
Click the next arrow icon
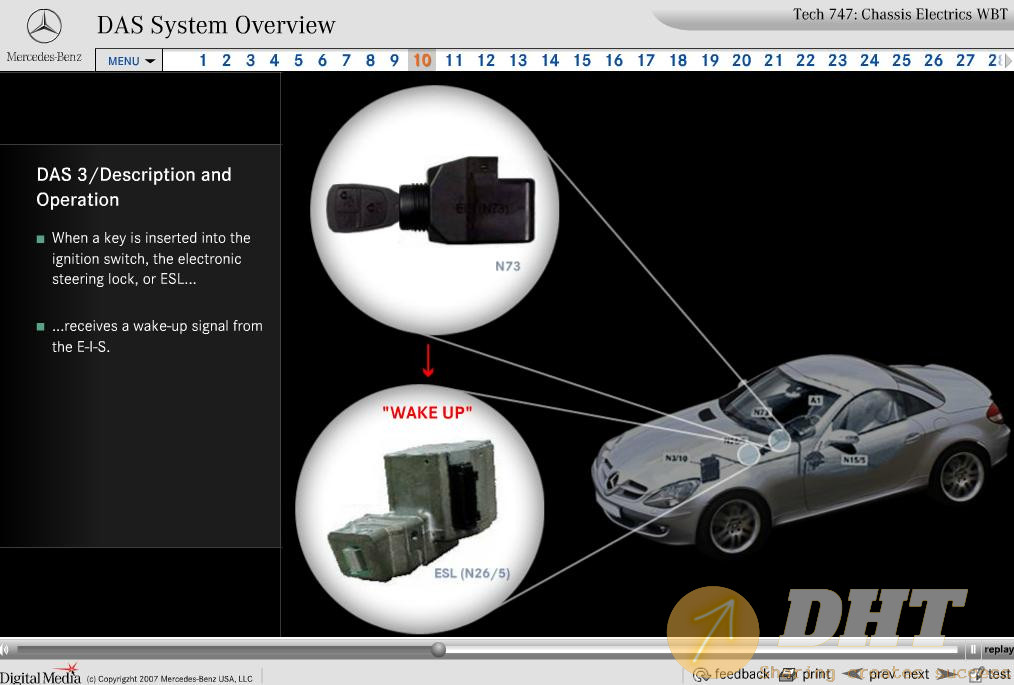[x=947, y=675]
